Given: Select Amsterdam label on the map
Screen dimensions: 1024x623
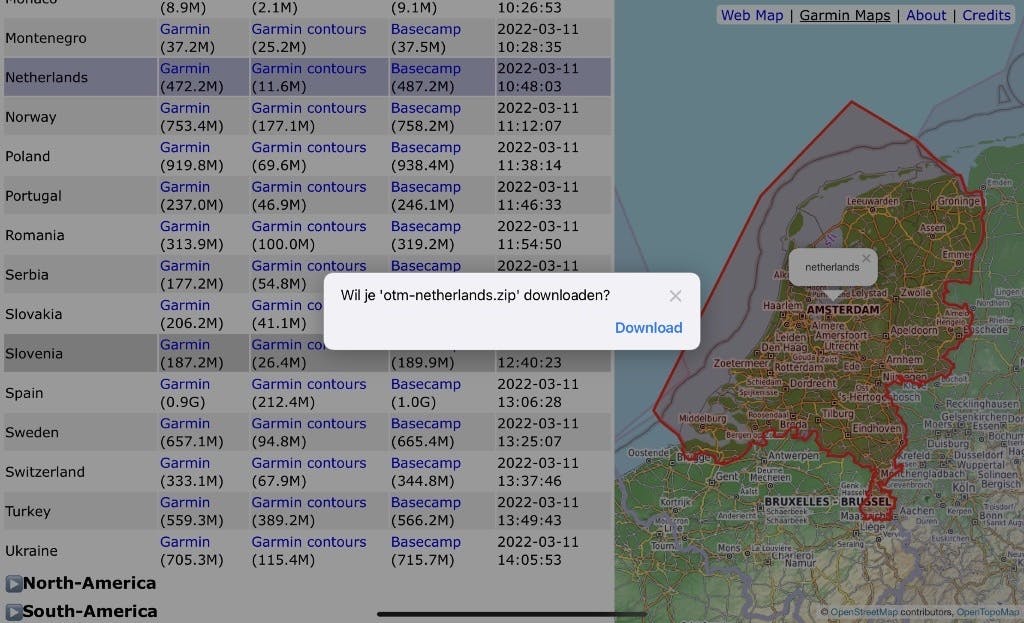Looking at the screenshot, I should 843,310.
